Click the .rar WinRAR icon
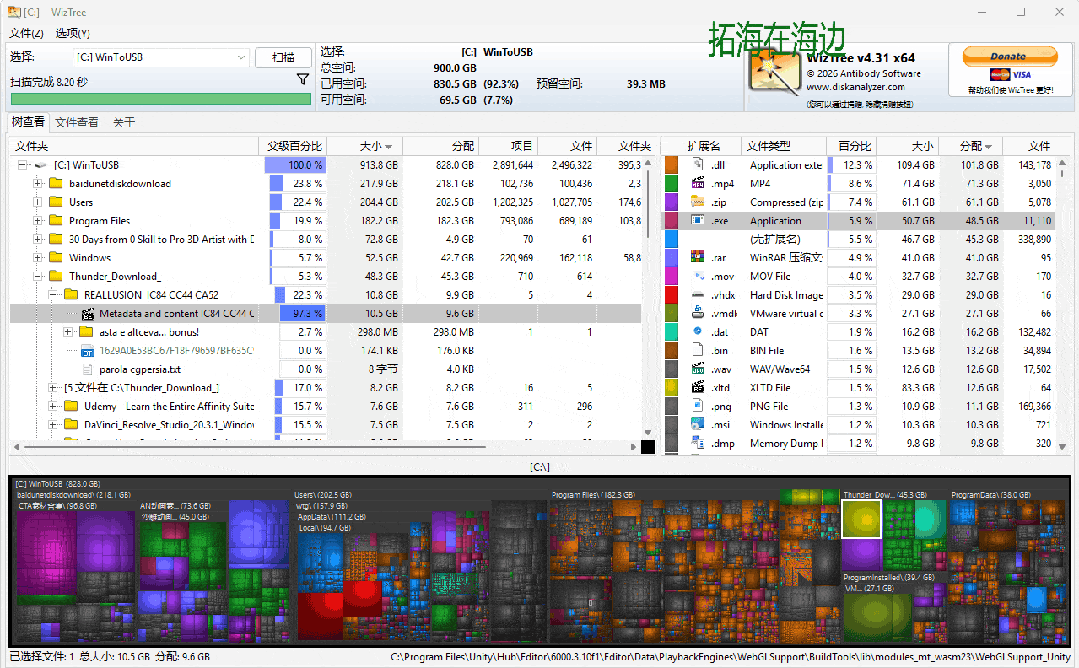 (698, 257)
